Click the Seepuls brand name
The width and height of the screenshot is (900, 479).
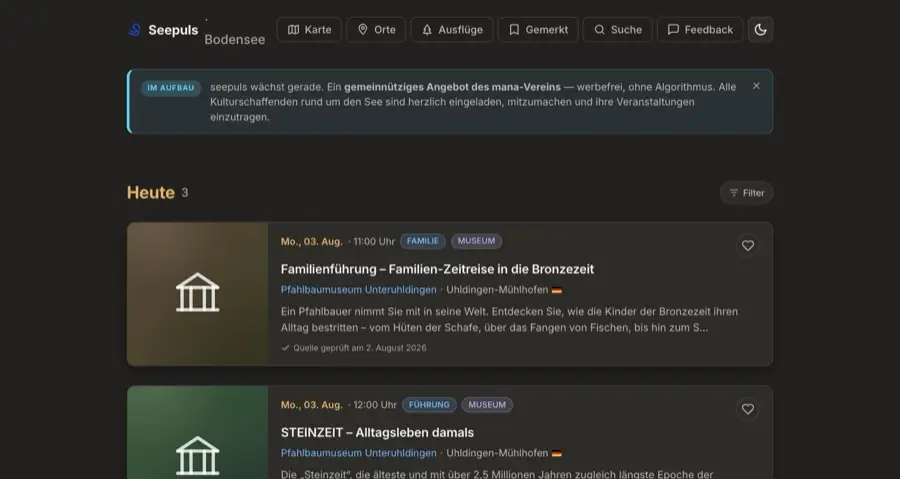click(173, 30)
